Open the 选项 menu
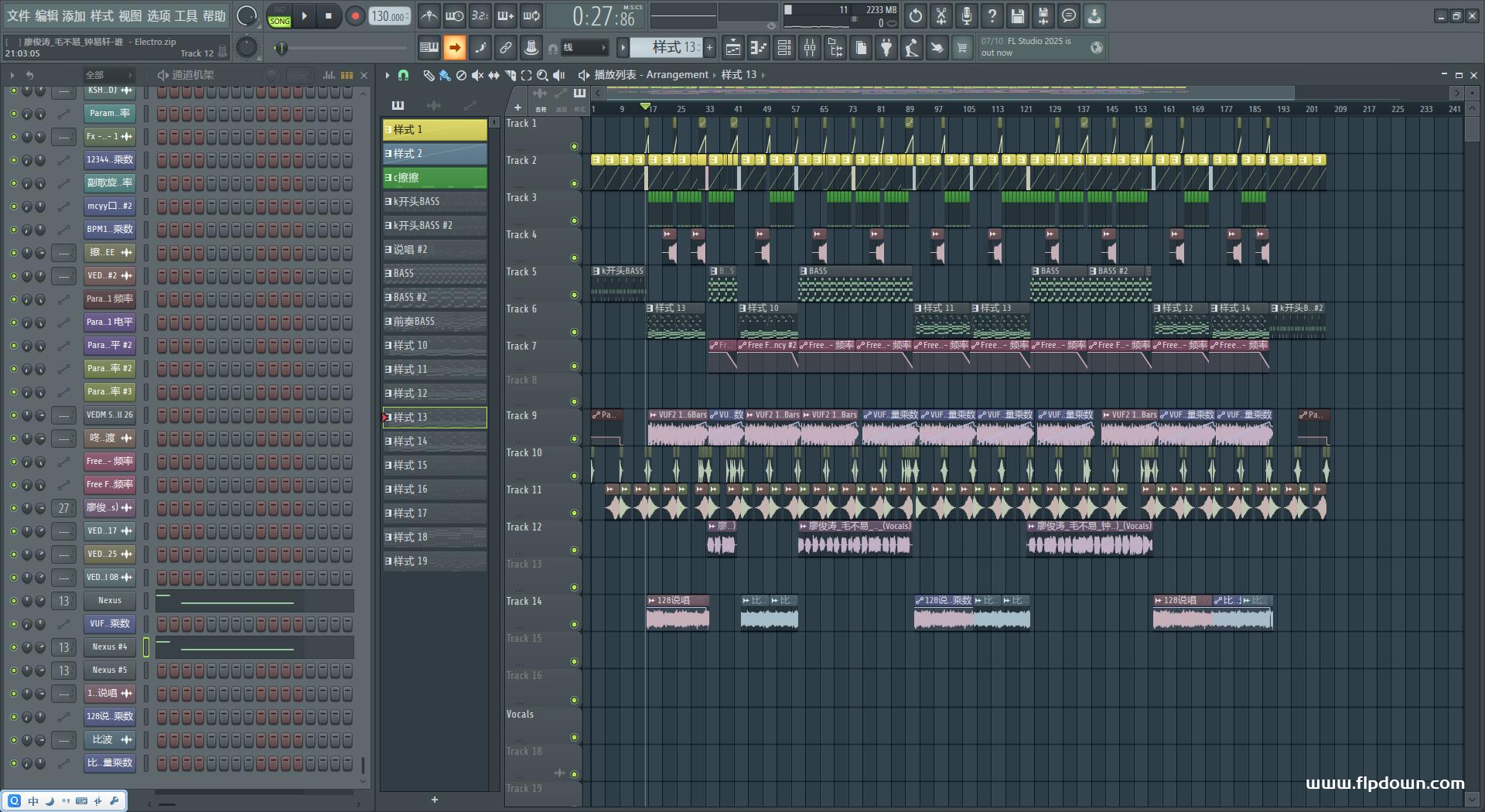This screenshot has width=1485, height=812. [159, 16]
